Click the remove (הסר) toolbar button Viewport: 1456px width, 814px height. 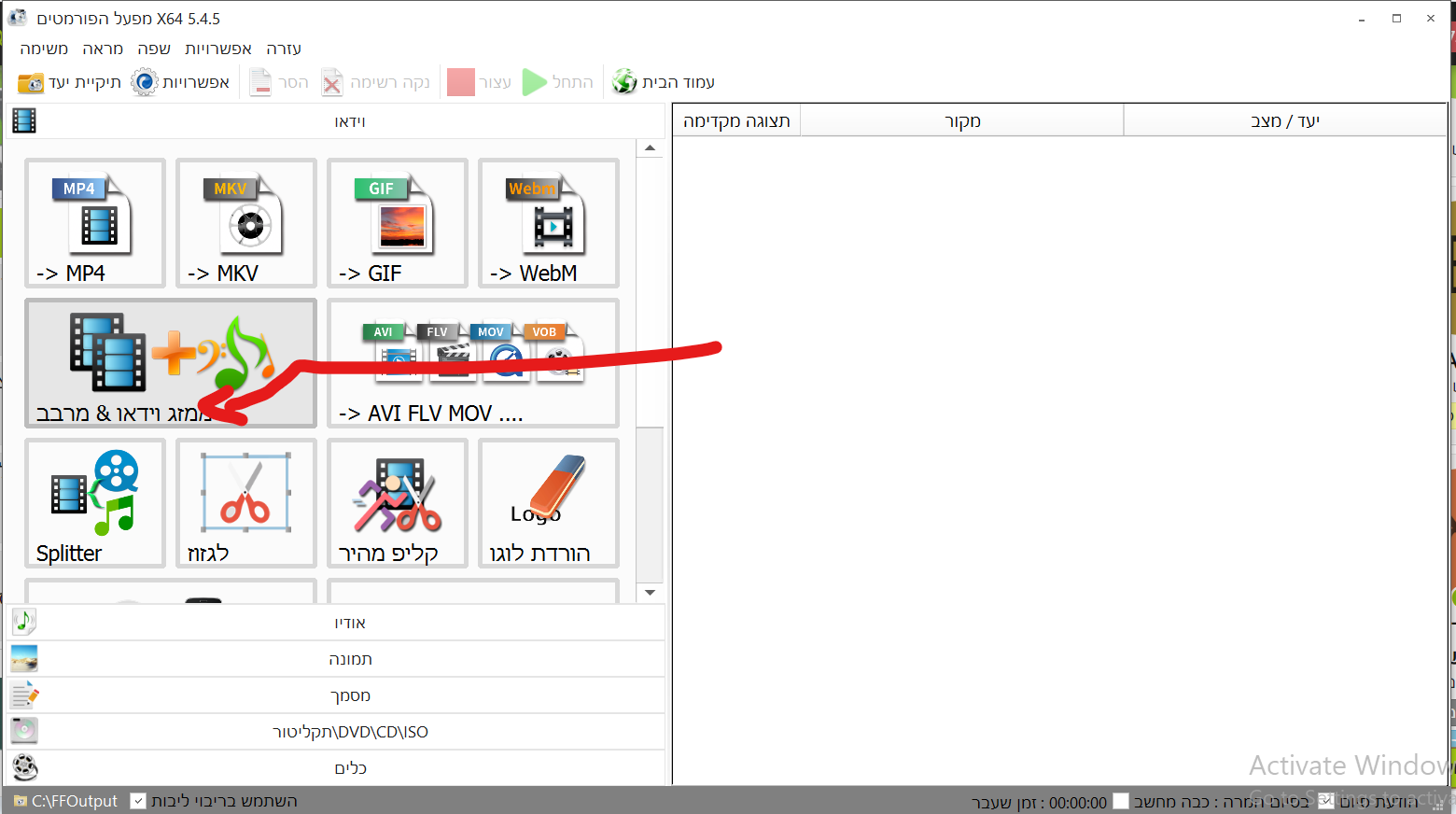279,82
